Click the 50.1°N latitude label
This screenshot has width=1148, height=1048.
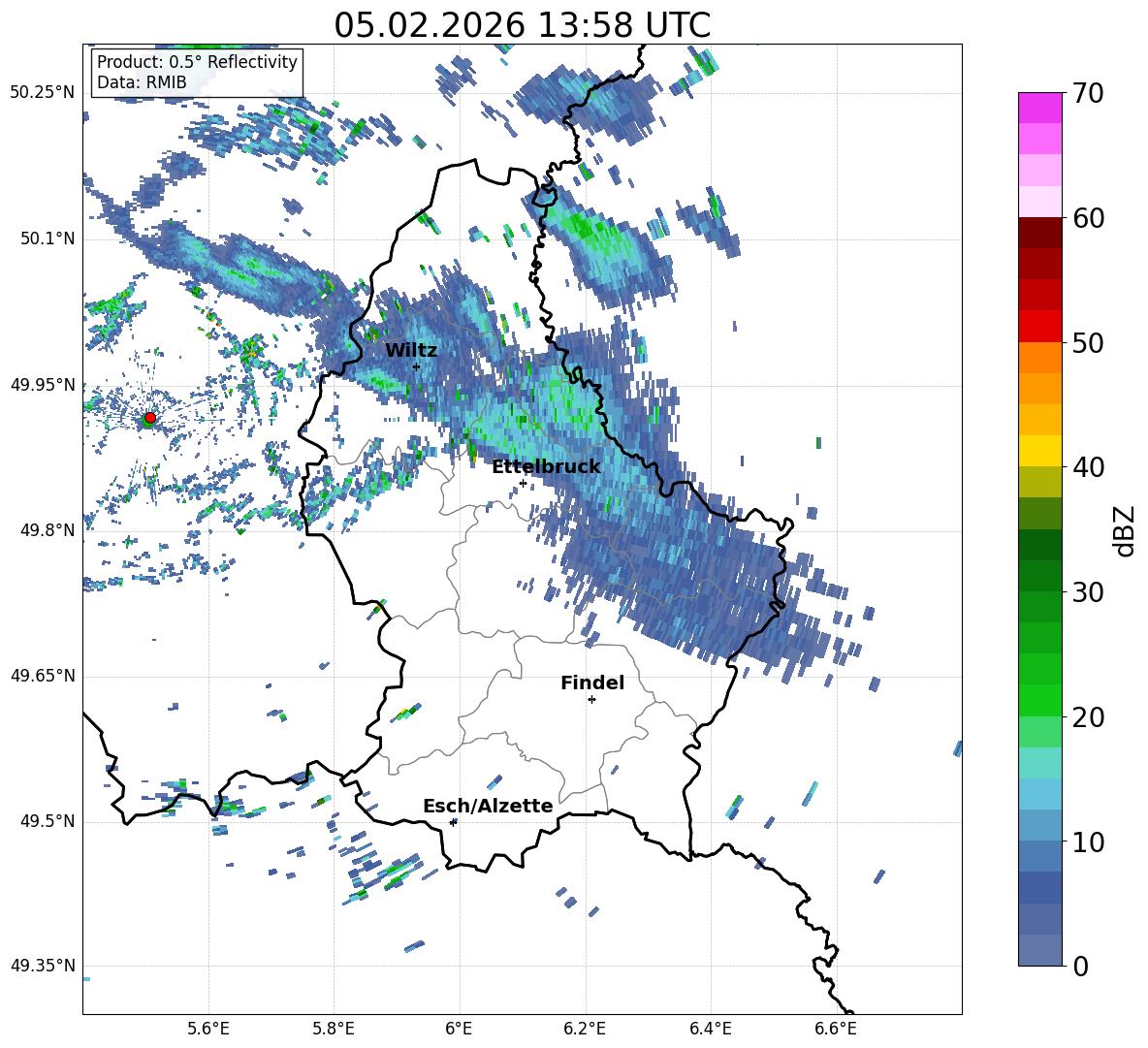(48, 238)
